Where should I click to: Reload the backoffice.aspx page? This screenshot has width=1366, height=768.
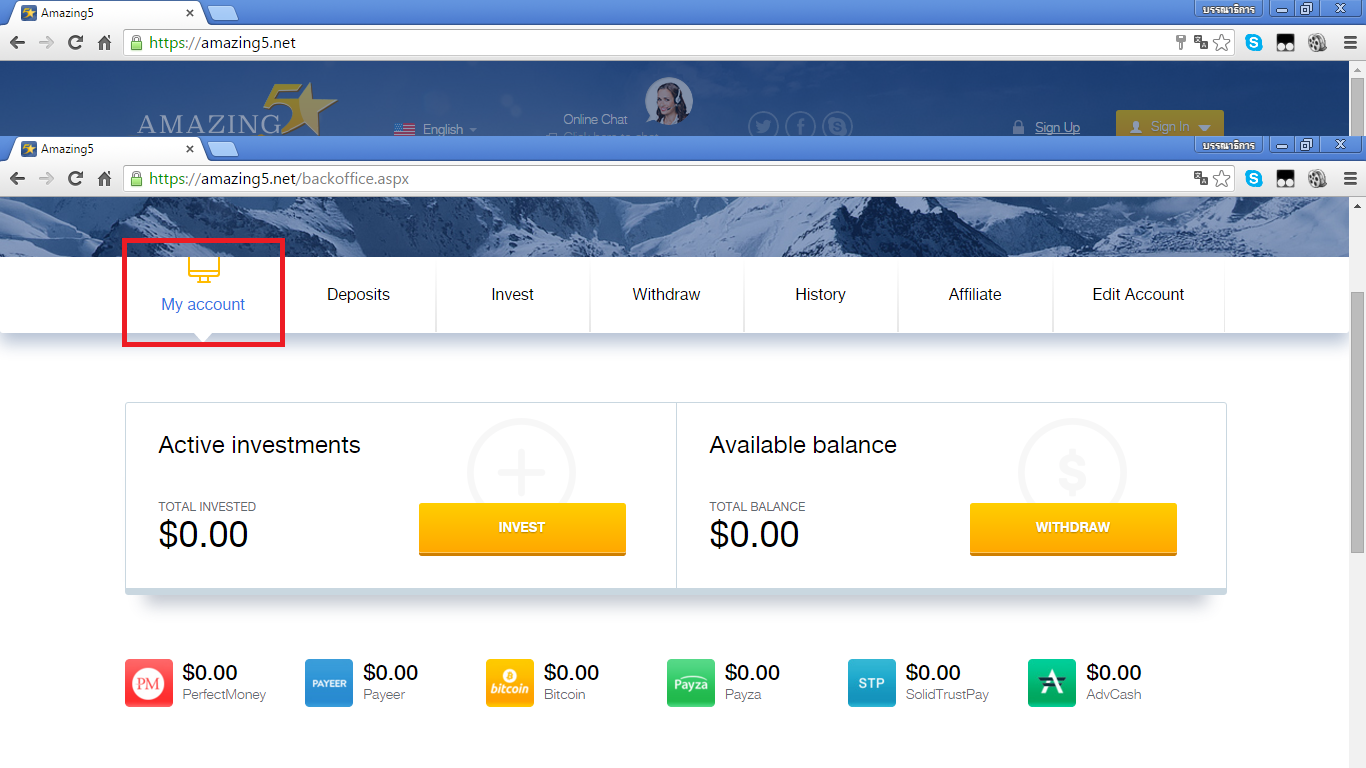pyautogui.click(x=75, y=179)
